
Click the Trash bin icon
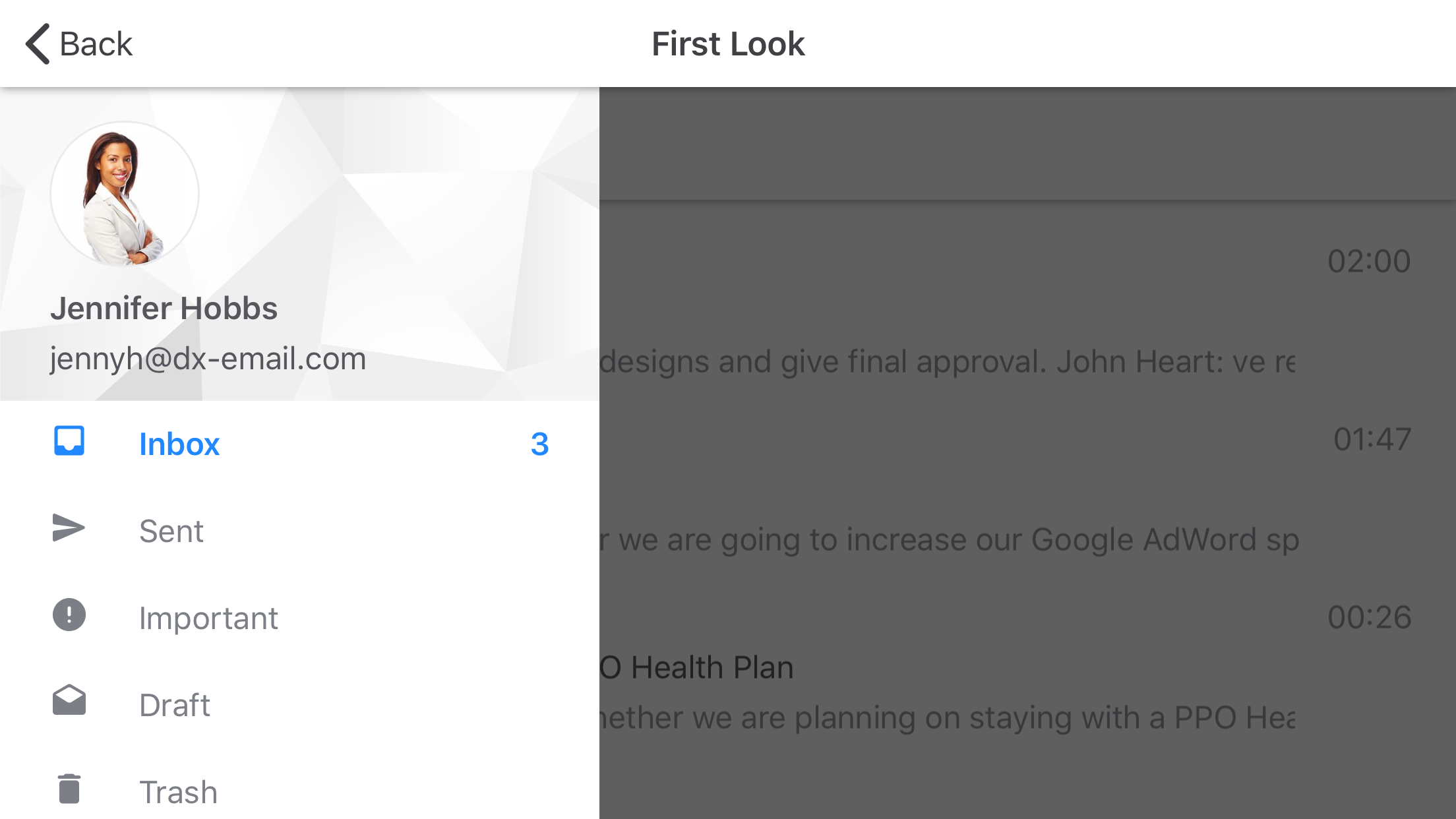[x=69, y=789]
